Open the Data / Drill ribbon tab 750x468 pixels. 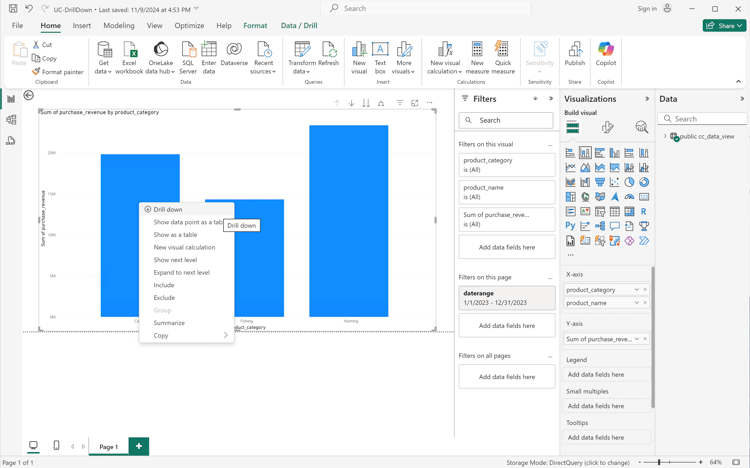tap(299, 25)
